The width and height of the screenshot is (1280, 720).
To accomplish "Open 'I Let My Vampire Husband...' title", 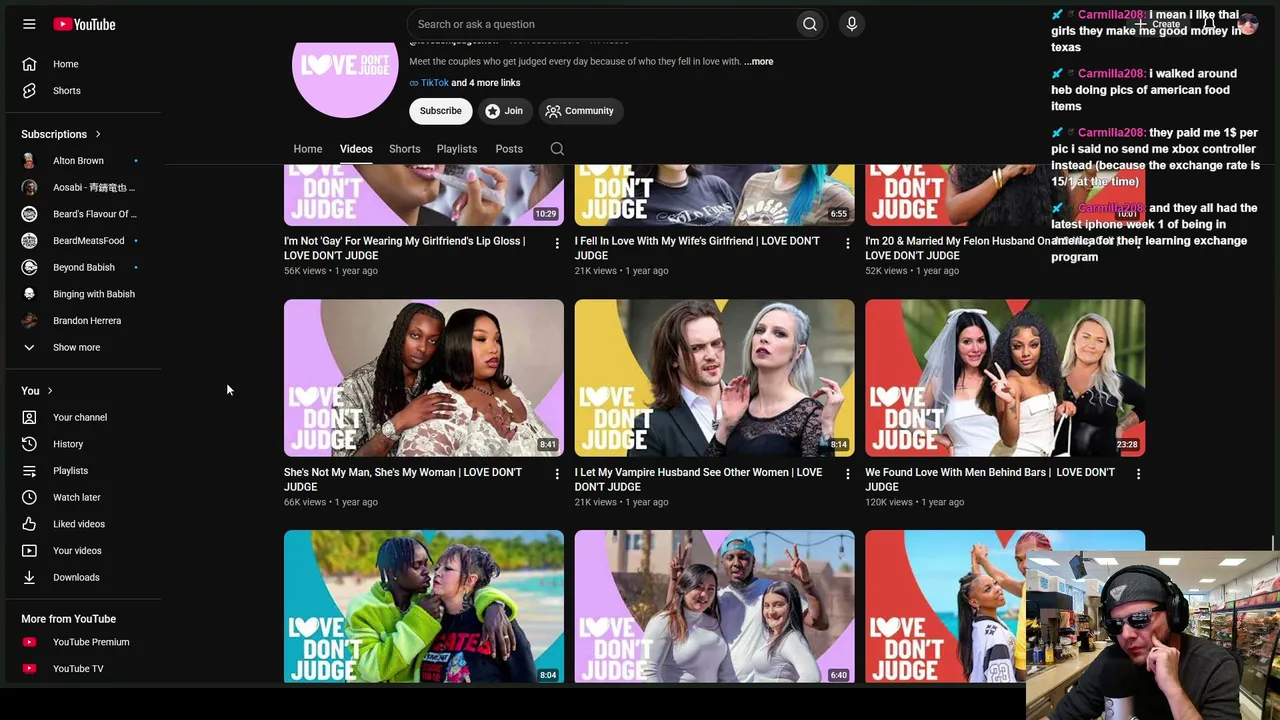I will [698, 480].
